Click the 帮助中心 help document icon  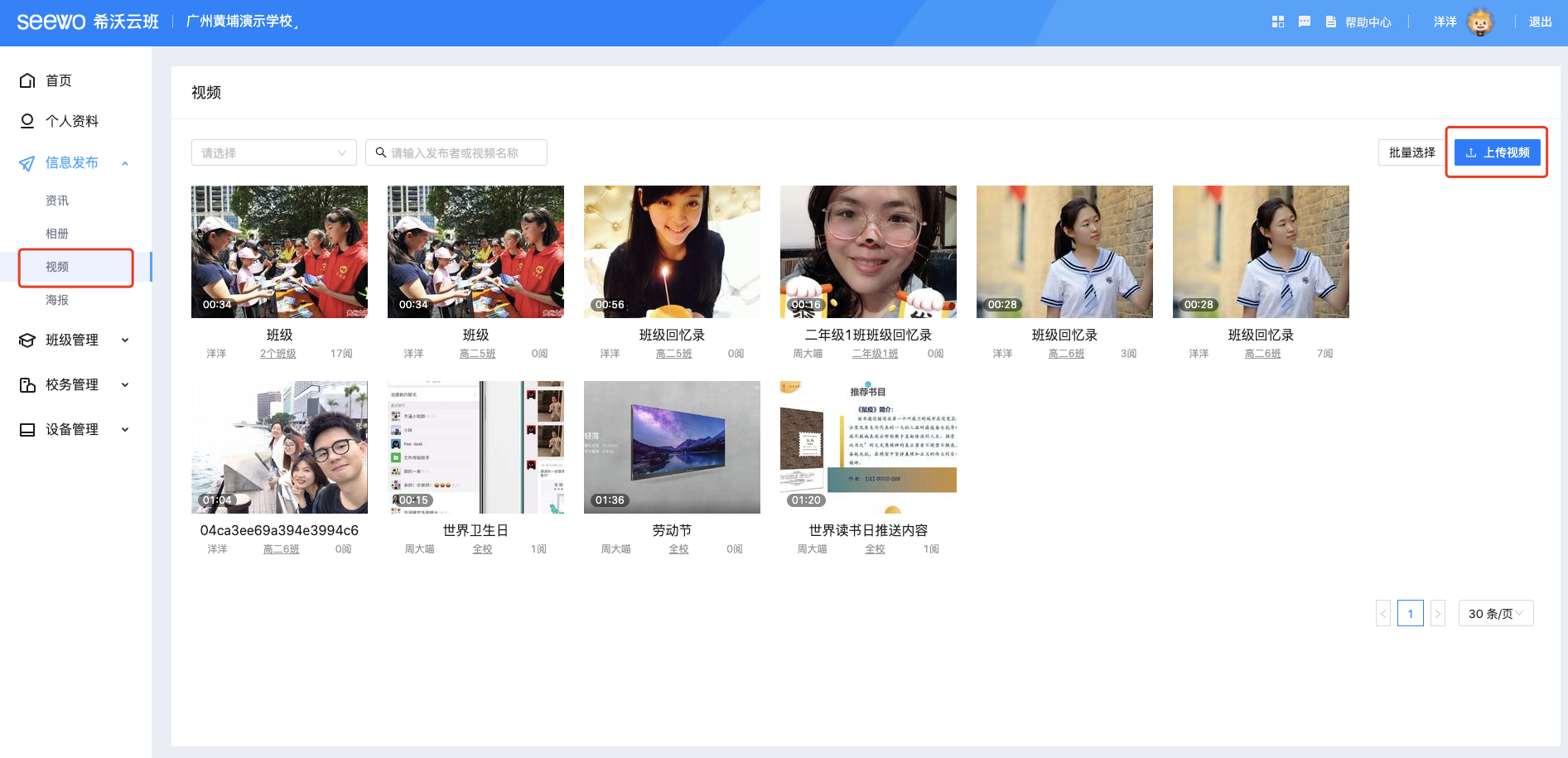click(x=1330, y=22)
